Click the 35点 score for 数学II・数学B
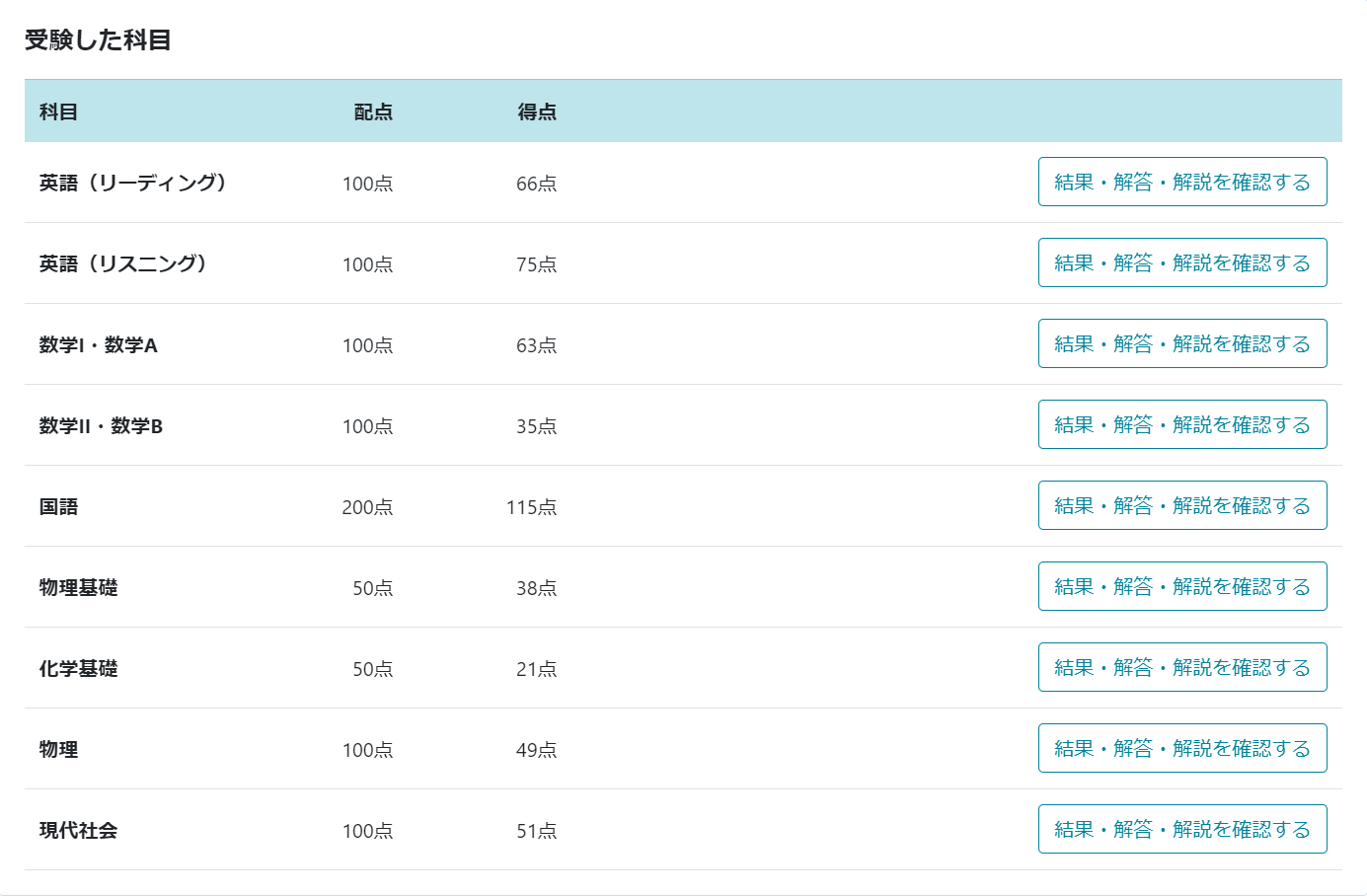Image resolution: width=1367 pixels, height=896 pixels. (x=536, y=426)
